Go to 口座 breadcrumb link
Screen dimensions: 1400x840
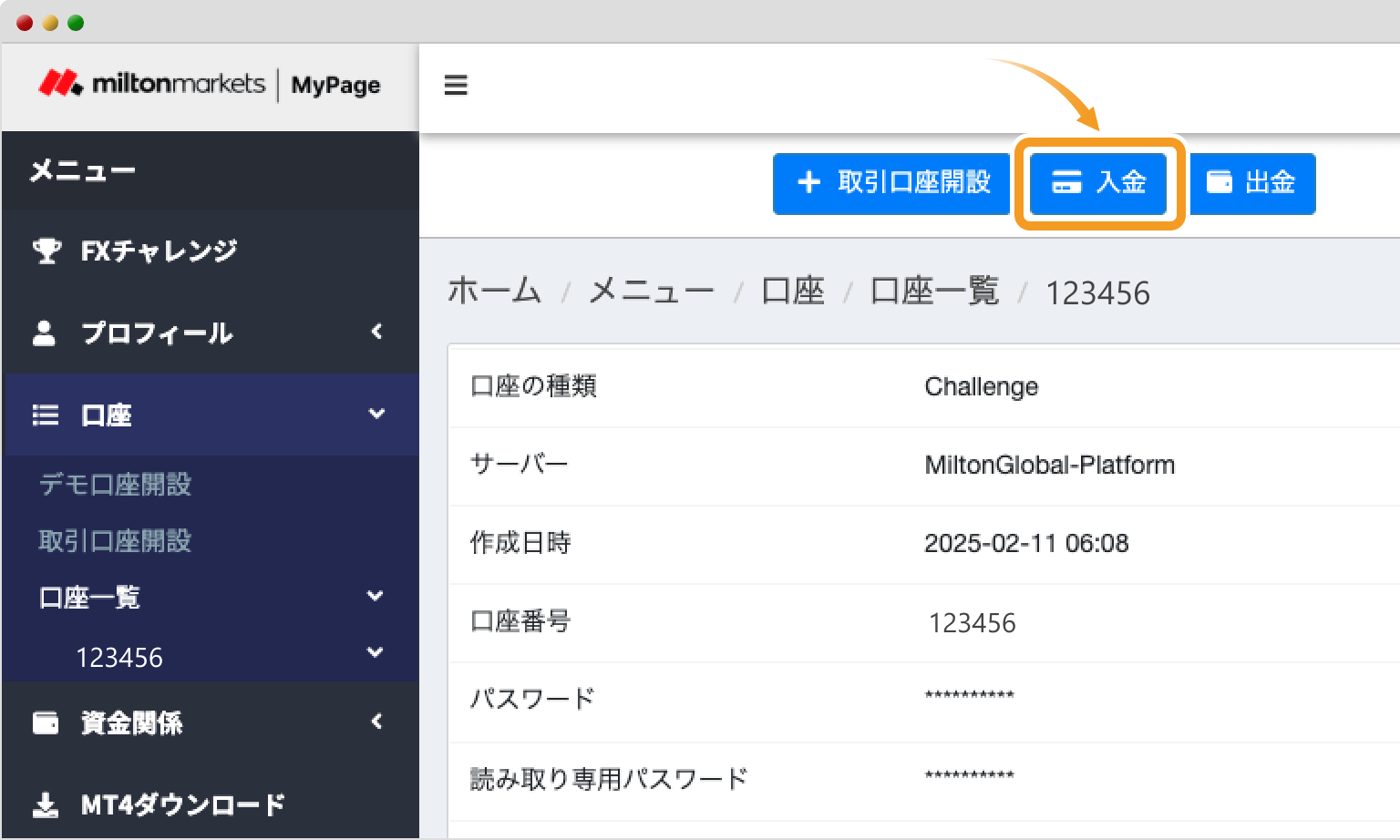pos(793,292)
